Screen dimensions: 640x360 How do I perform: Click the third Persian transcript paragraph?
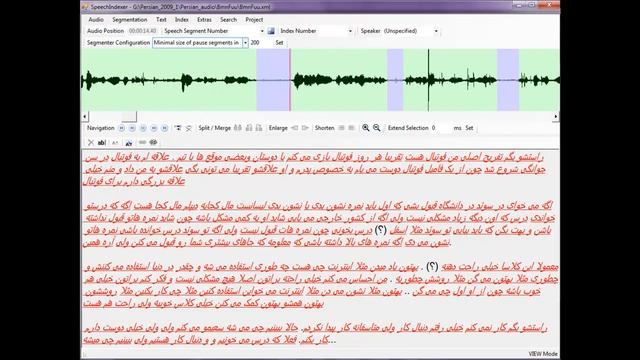(x=321, y=285)
